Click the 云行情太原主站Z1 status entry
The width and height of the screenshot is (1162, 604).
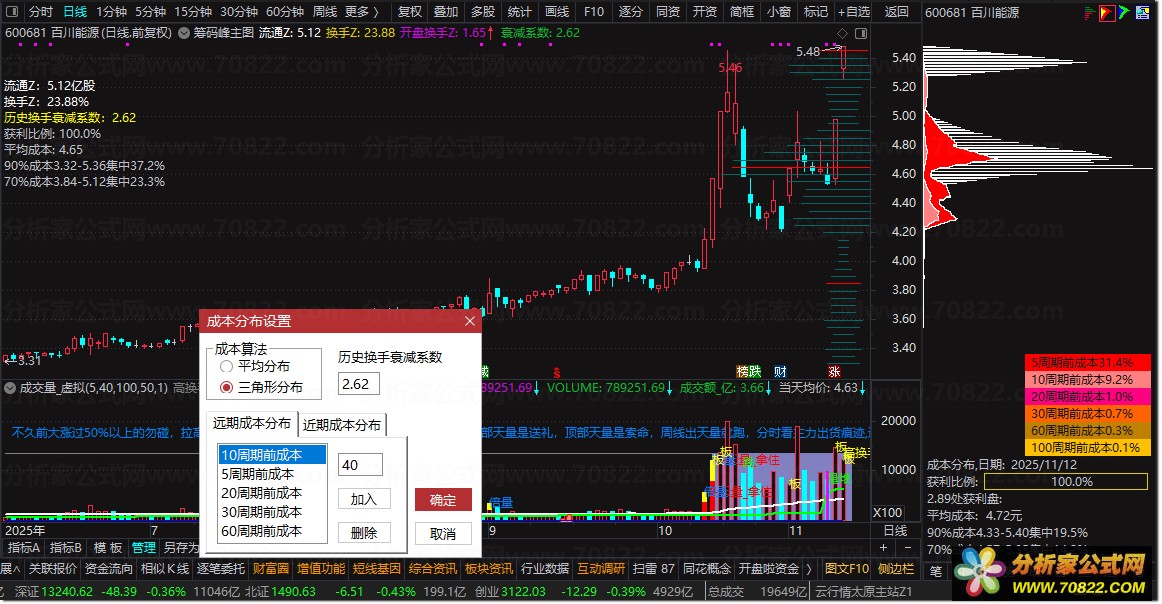[865, 591]
